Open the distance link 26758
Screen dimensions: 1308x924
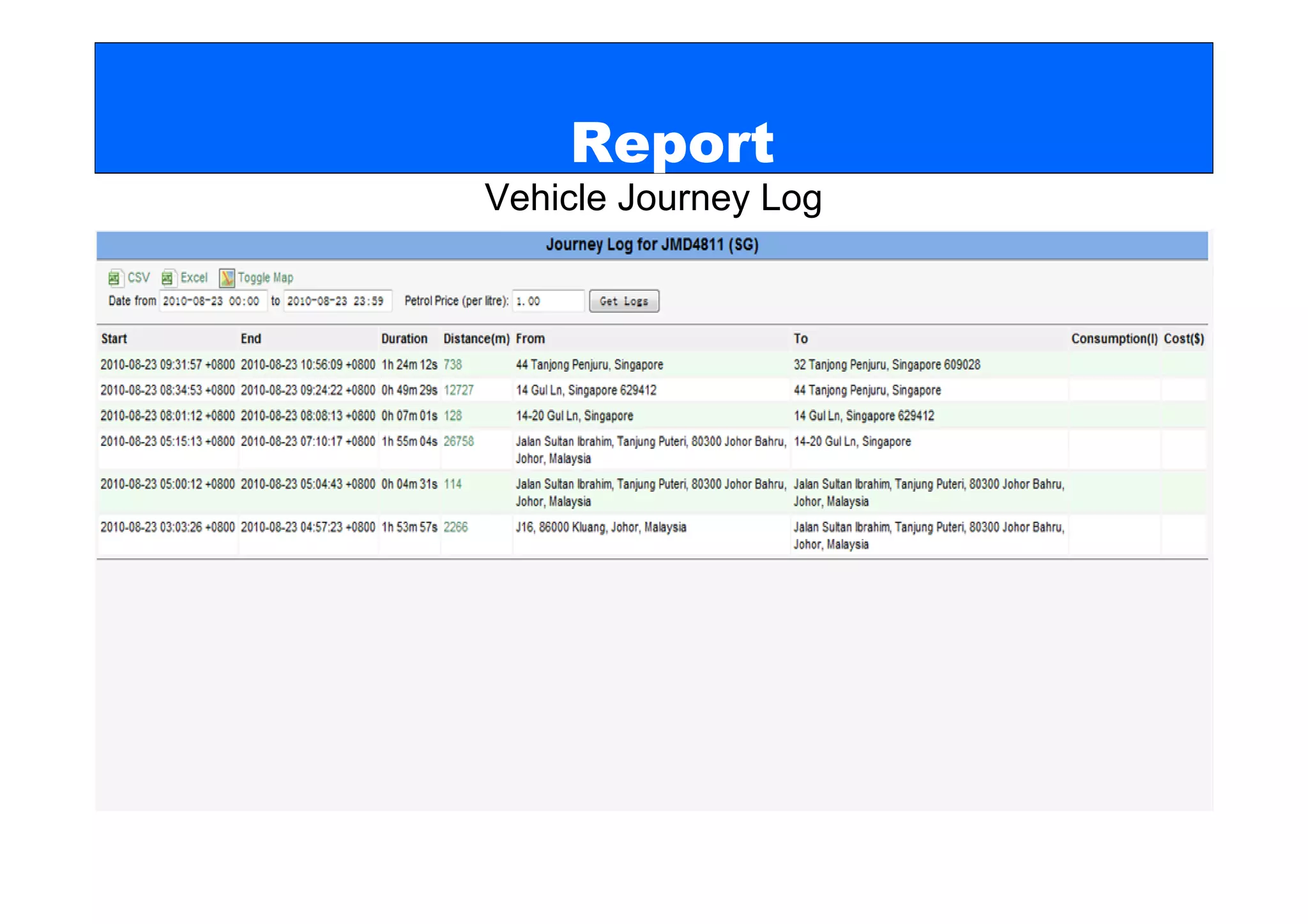click(x=459, y=441)
